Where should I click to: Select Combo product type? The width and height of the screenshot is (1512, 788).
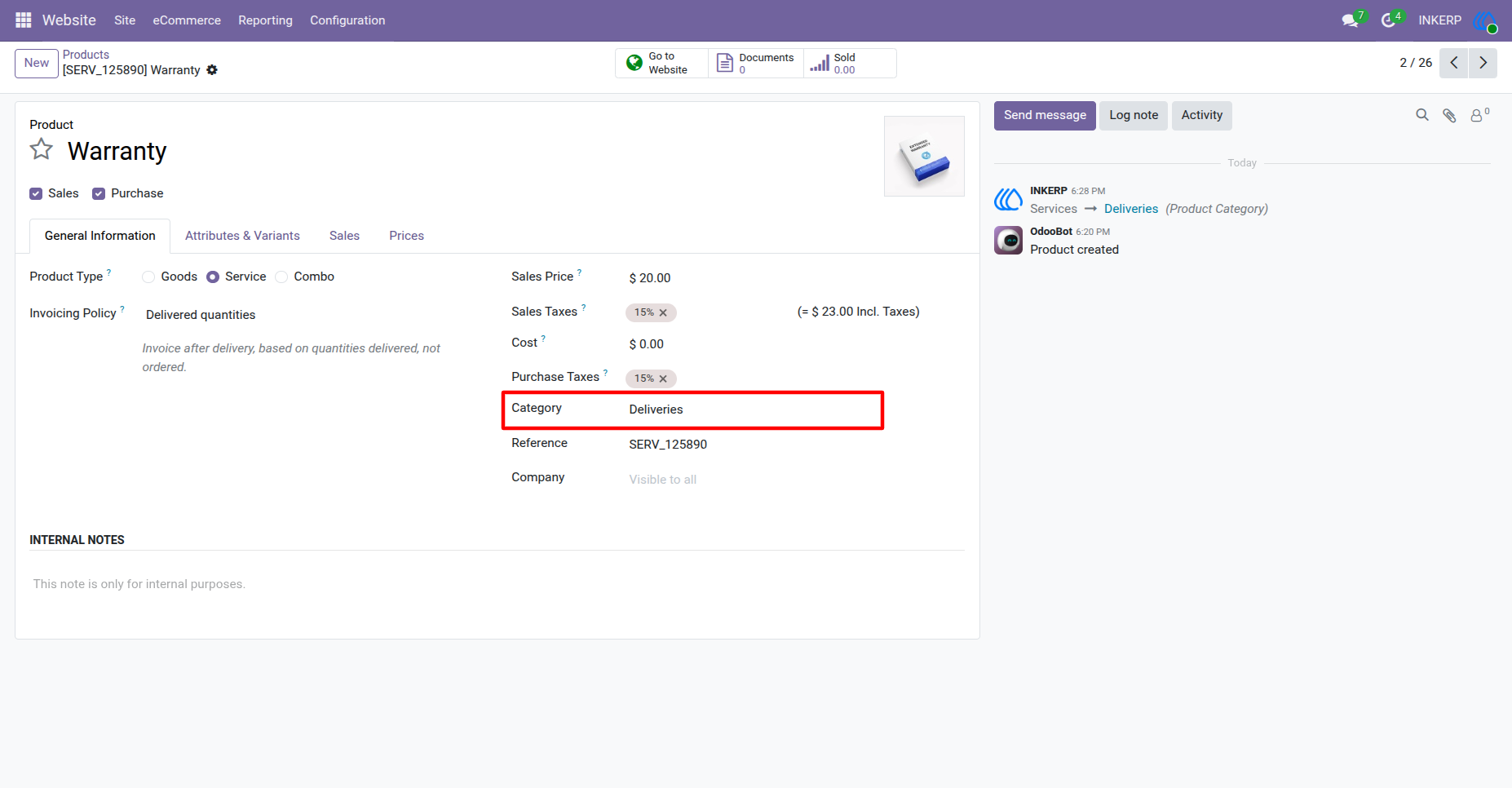point(281,277)
